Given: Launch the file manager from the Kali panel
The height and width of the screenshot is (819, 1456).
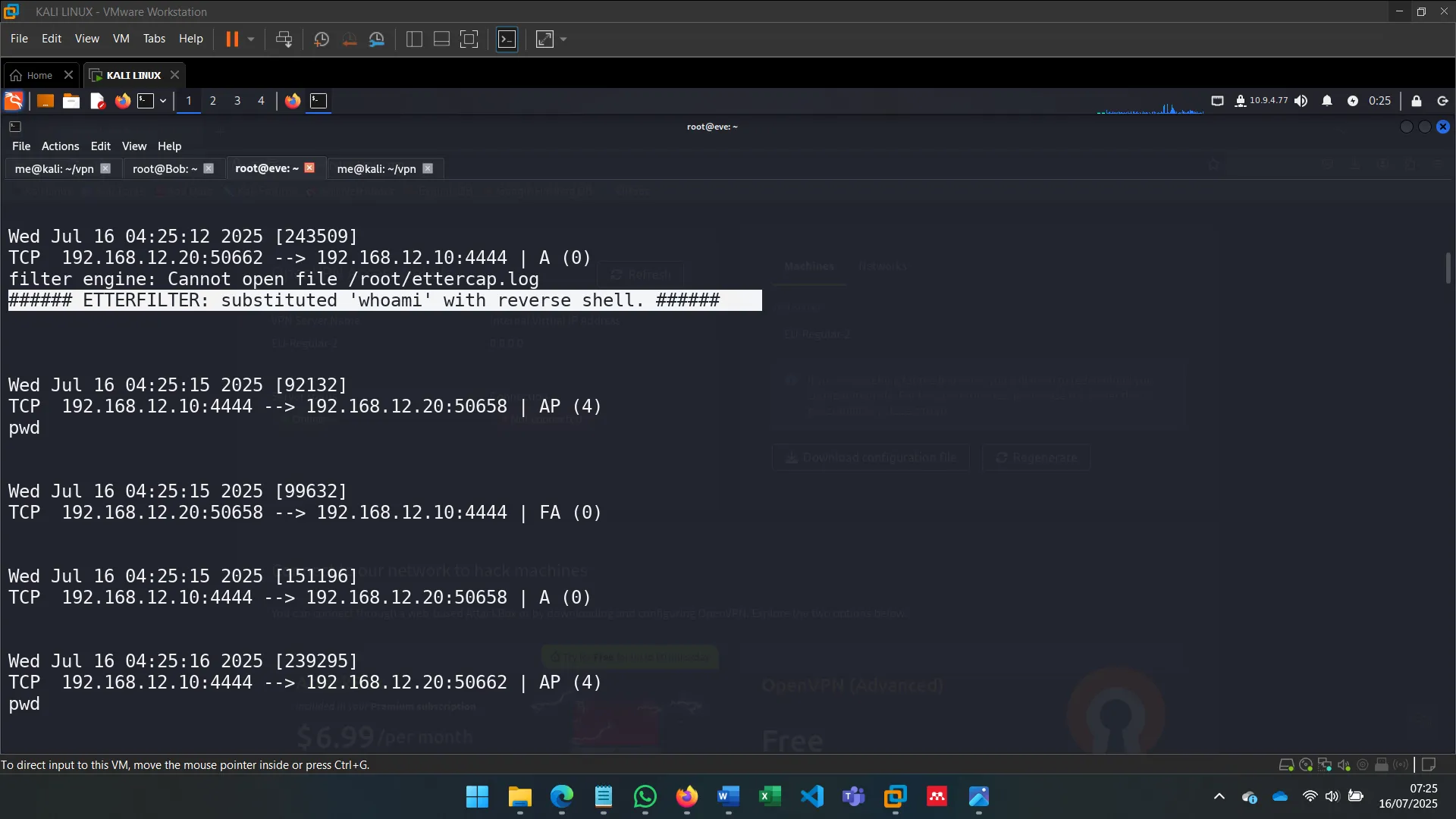Looking at the screenshot, I should (x=71, y=101).
